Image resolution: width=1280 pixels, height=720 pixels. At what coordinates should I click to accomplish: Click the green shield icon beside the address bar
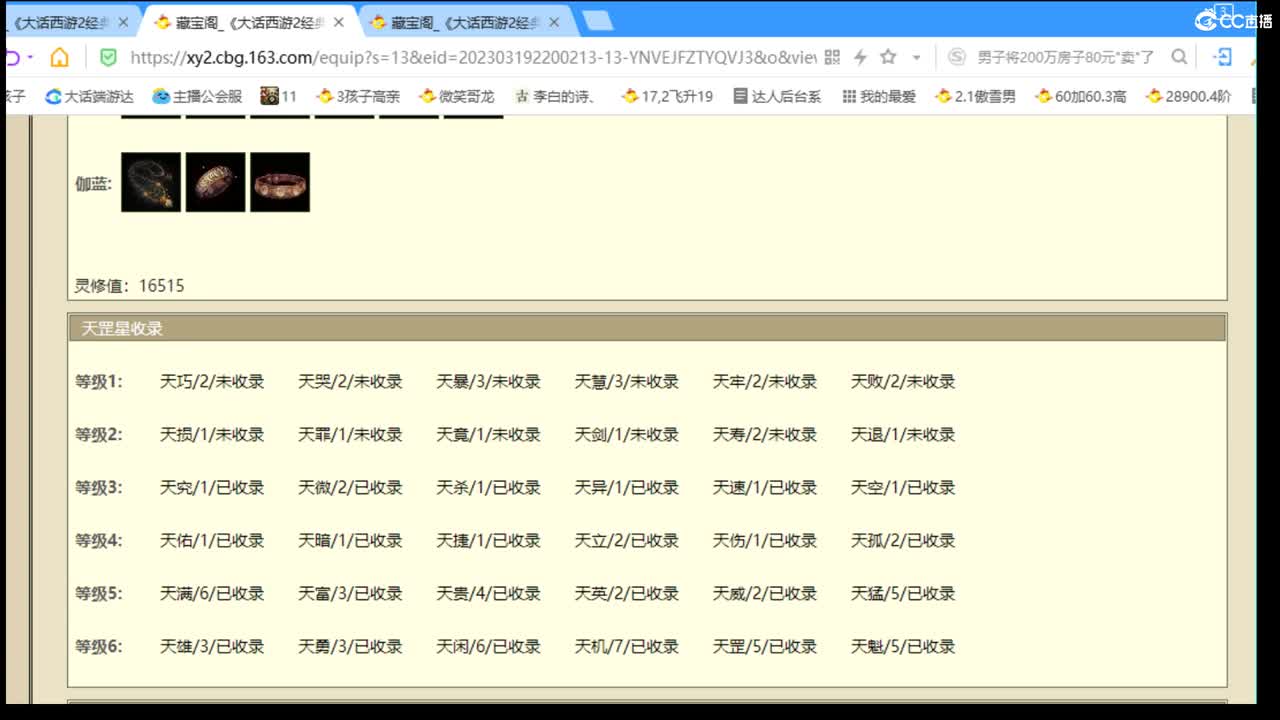tap(107, 57)
